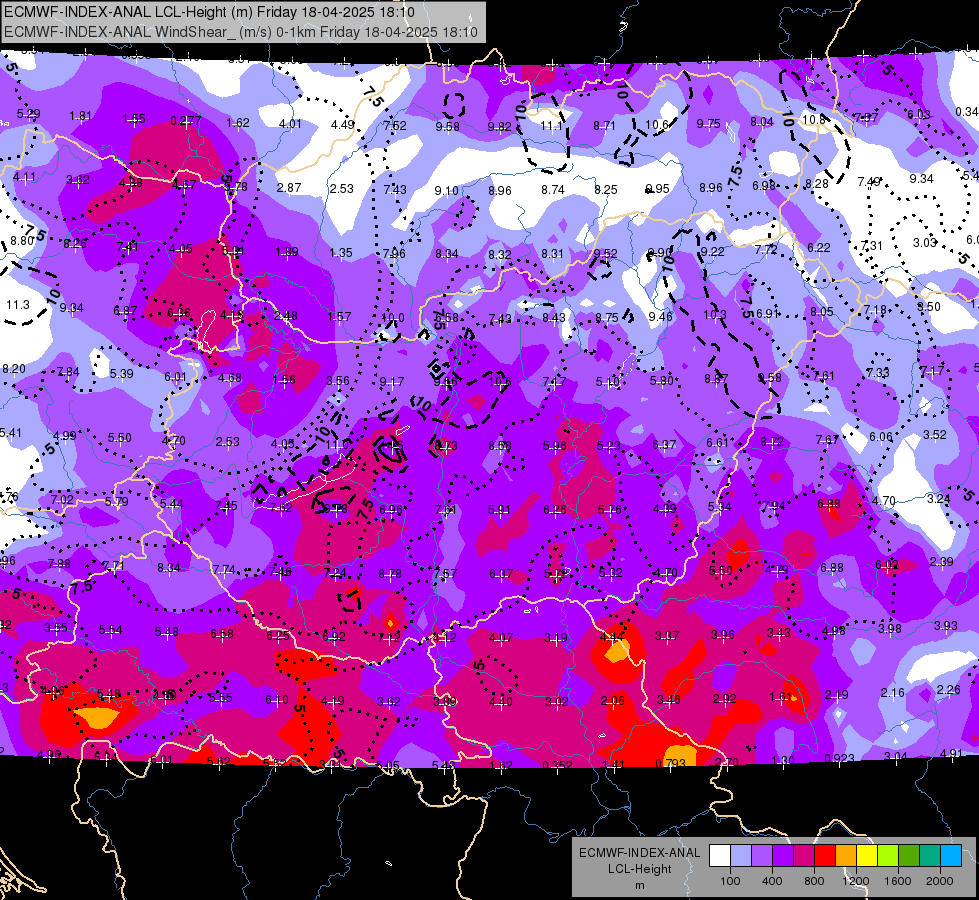Click the wind shear value 2.16

tap(893, 692)
